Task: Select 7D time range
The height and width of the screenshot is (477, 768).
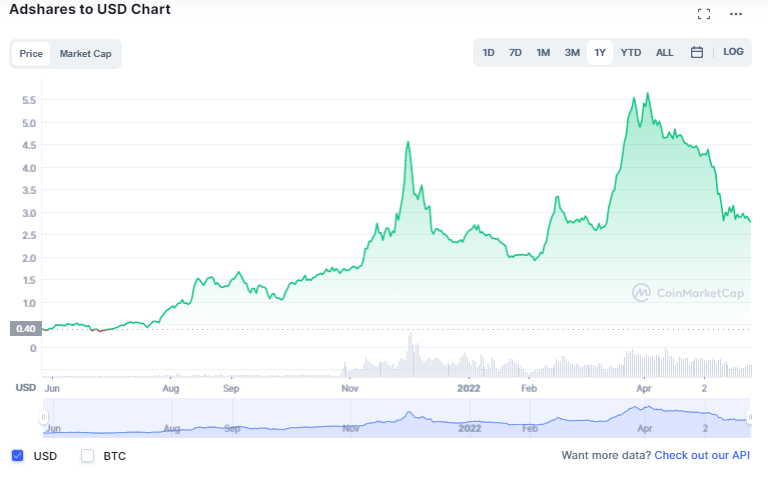Action: click(x=515, y=52)
